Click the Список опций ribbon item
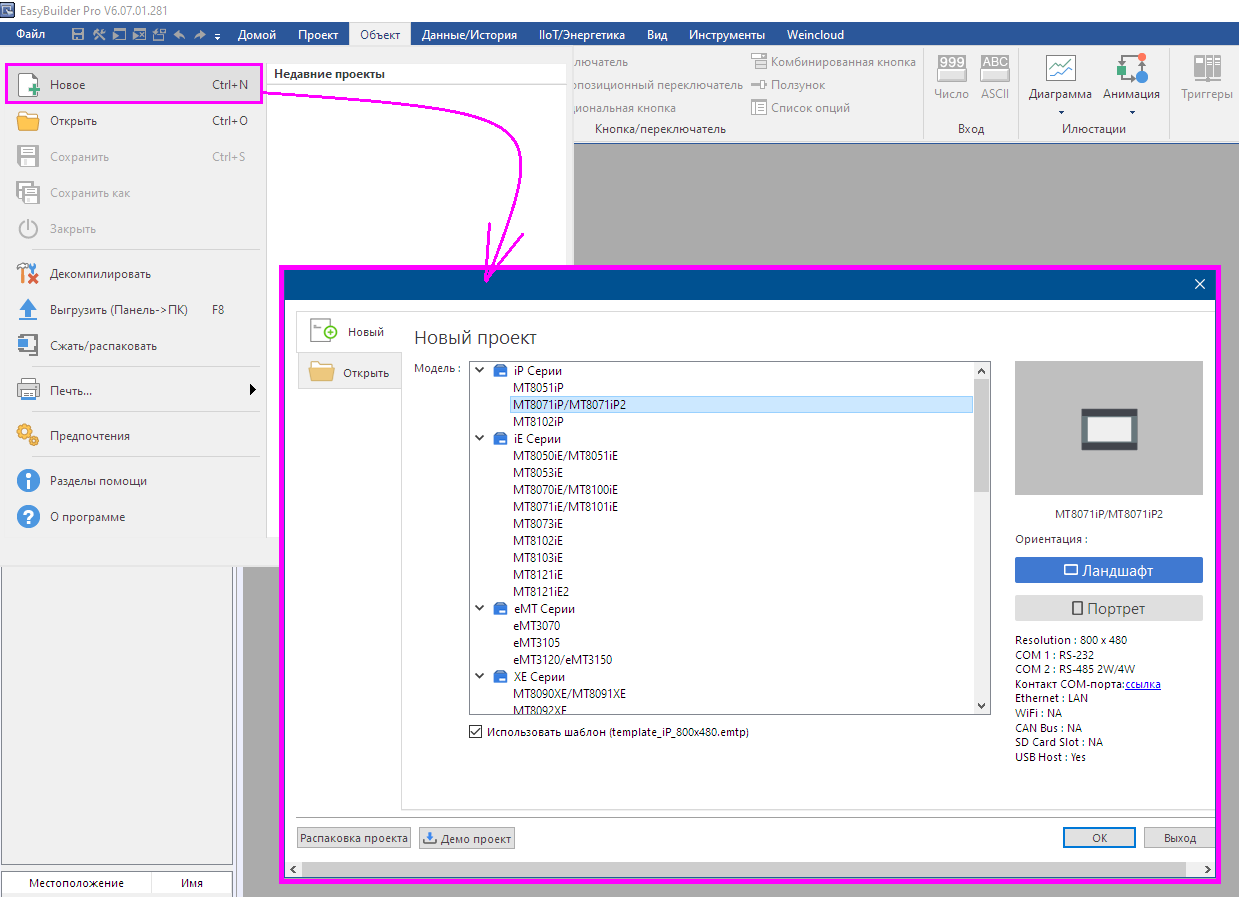This screenshot has height=897, width=1239. tap(800, 108)
